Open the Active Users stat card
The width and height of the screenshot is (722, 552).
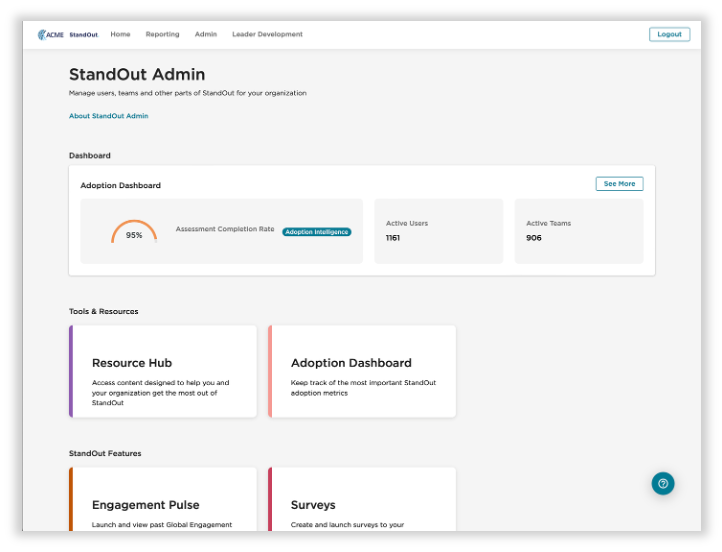(438, 231)
